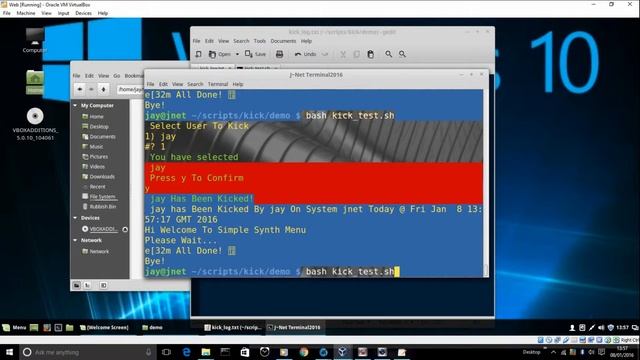Click the Computer desktop icon
This screenshot has height=360, width=640.
(x=35, y=41)
